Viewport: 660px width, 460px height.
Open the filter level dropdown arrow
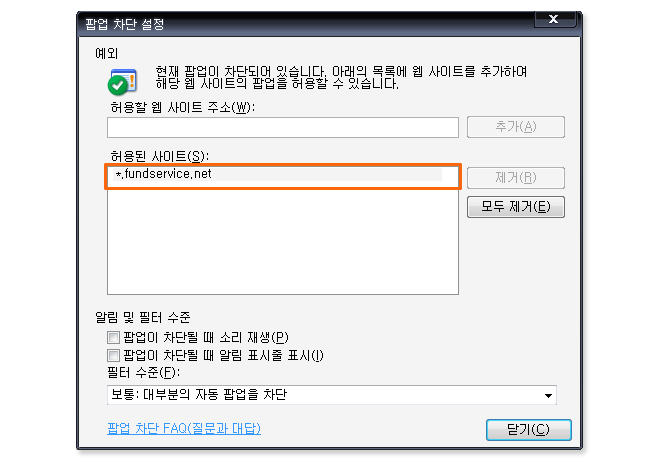click(548, 395)
